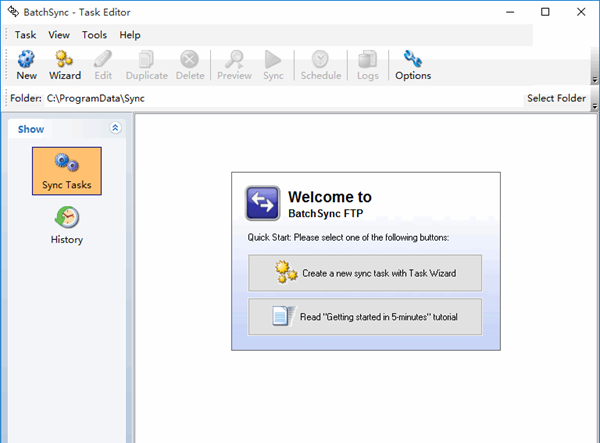
Task: Read Getting started in 5-minutes tutorial
Action: (365, 317)
